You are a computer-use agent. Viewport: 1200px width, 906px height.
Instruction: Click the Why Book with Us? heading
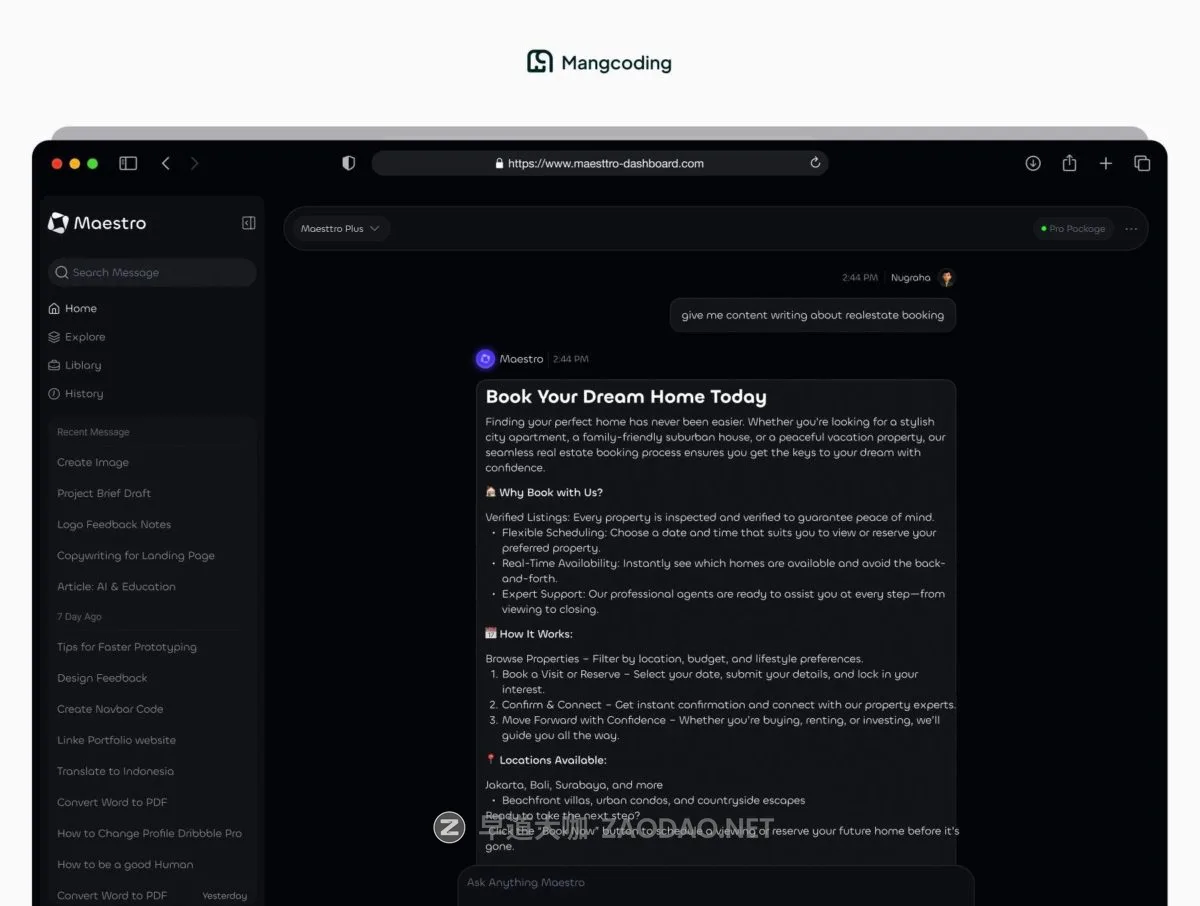(544, 492)
